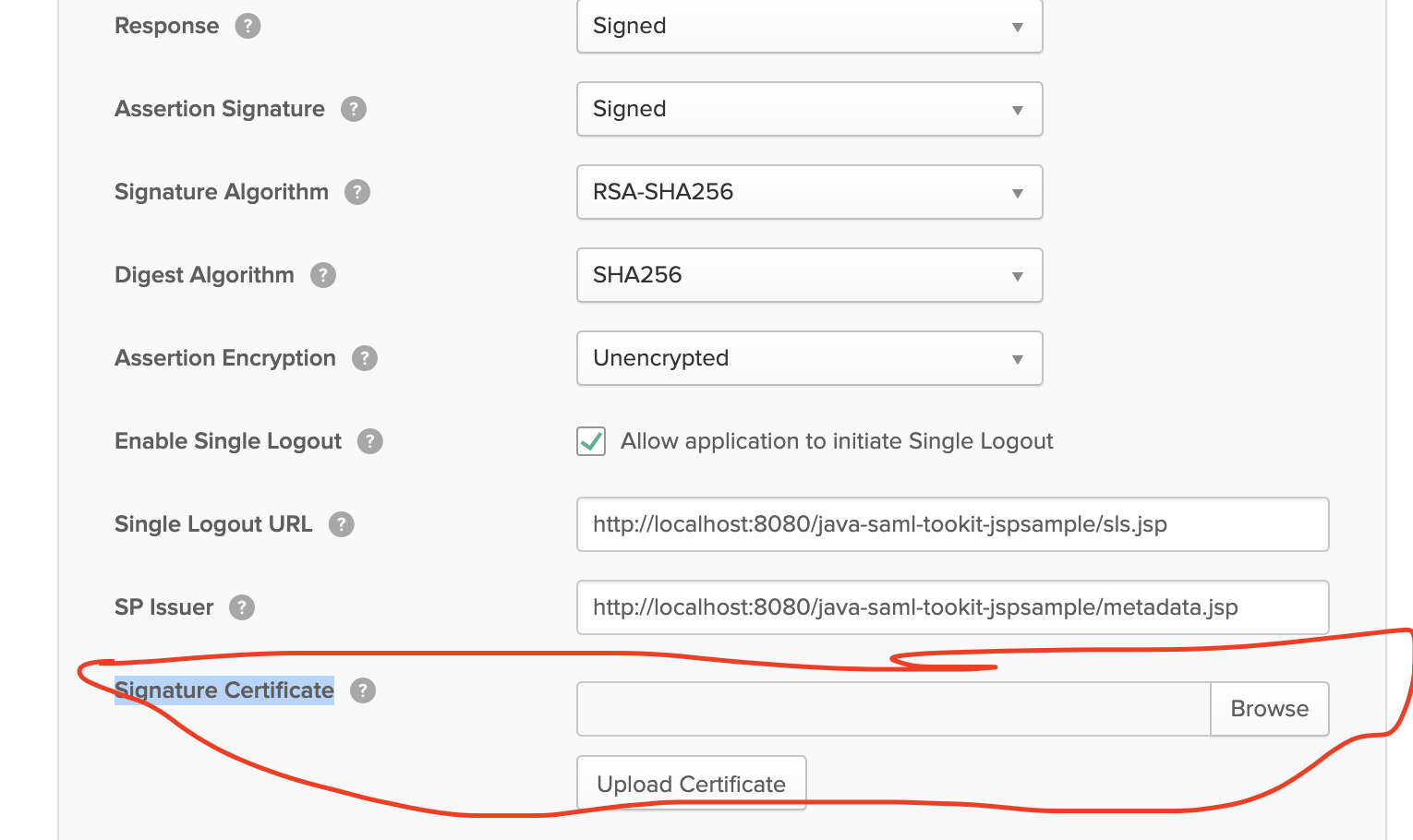This screenshot has width=1413, height=840.
Task: Uncheck Allow application to initiate Single Logout
Action: point(590,441)
